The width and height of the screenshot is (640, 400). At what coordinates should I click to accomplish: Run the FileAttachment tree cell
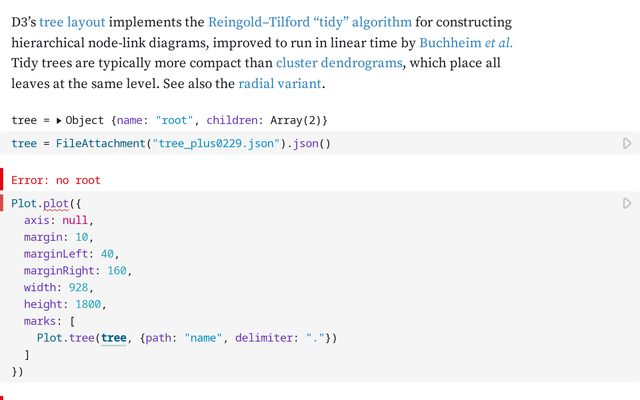click(627, 143)
